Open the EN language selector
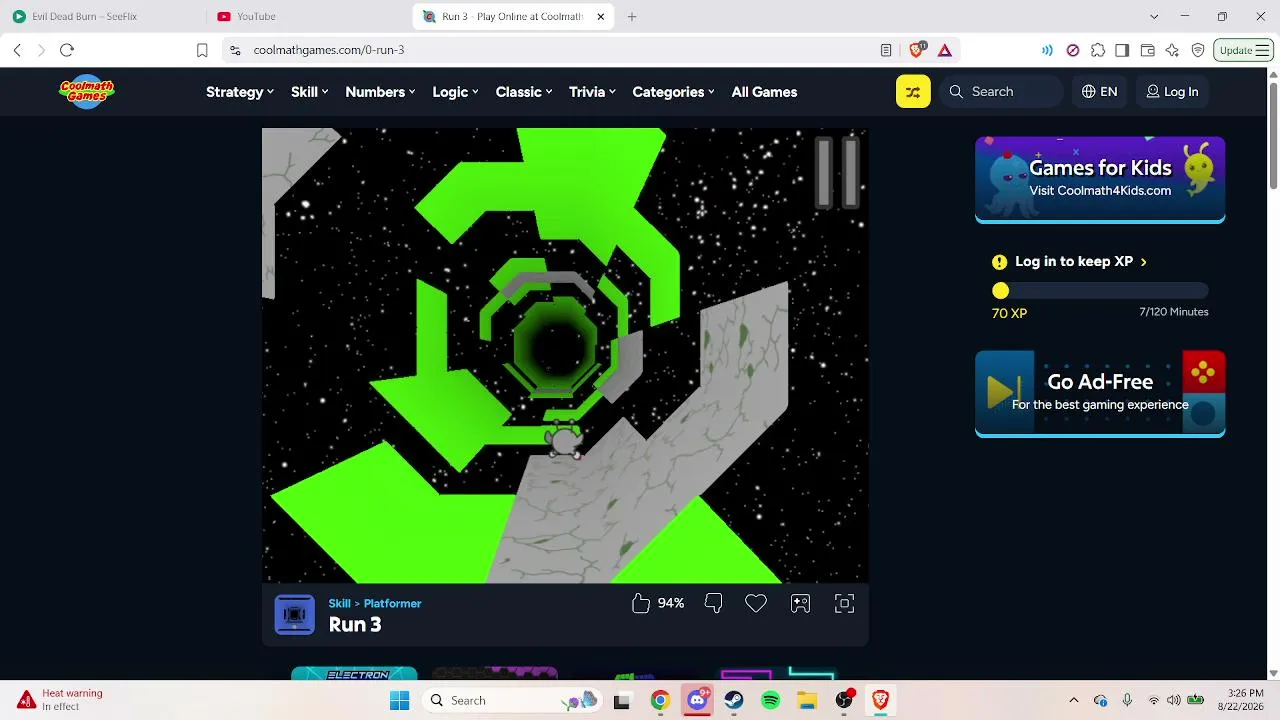The image size is (1280, 720). [x=1099, y=92]
